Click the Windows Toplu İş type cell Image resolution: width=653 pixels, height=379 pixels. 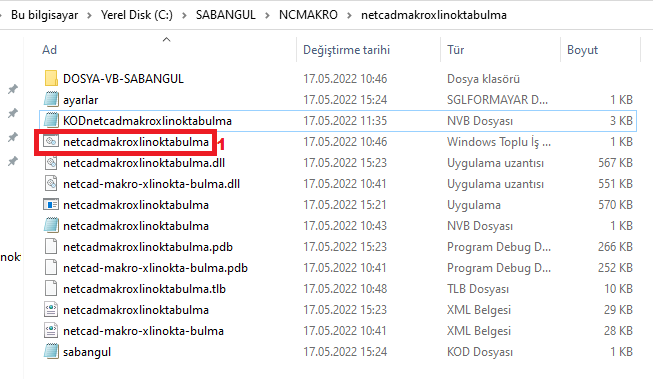[499, 142]
